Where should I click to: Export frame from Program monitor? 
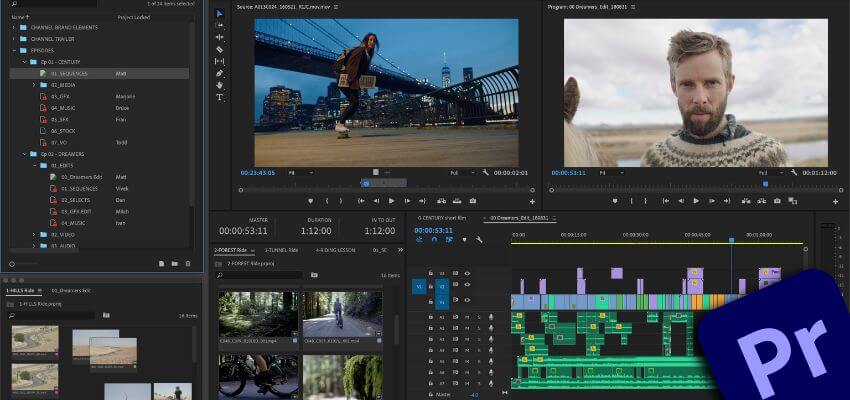[777, 201]
